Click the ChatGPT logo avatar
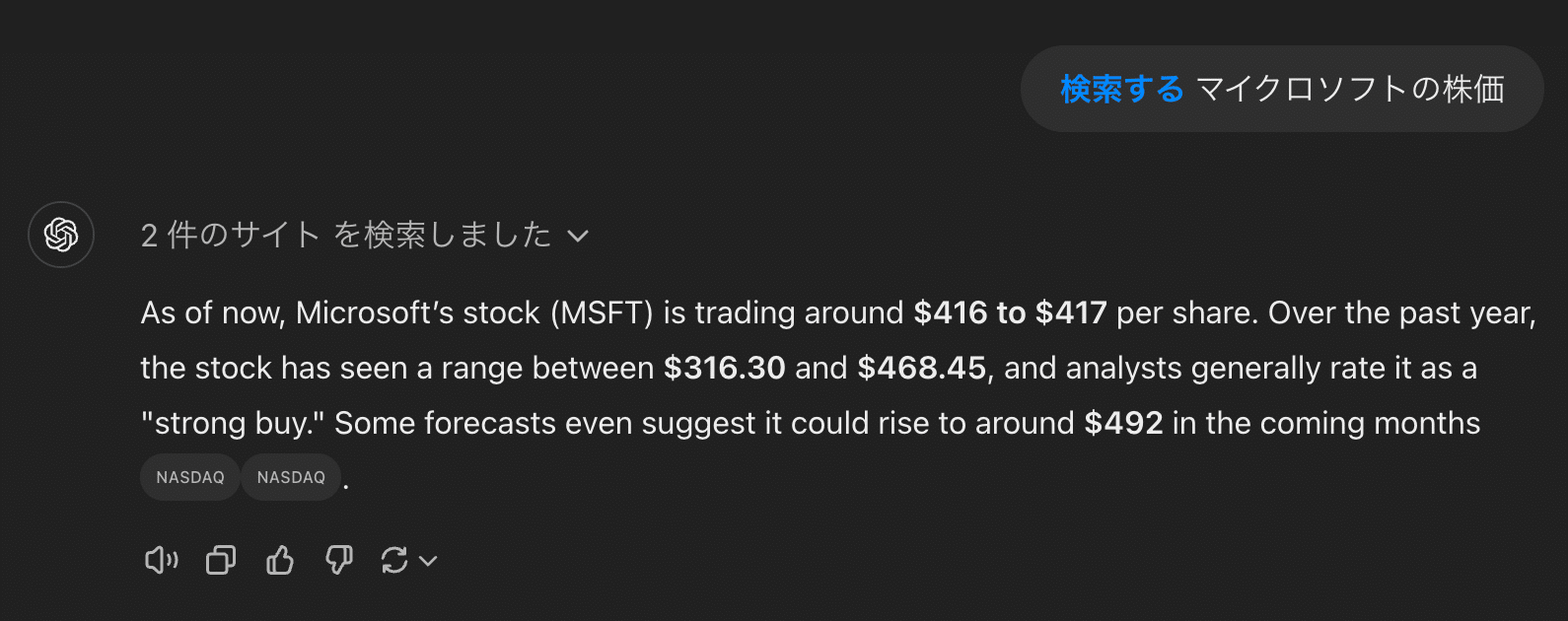This screenshot has width=1568, height=621. [x=61, y=235]
